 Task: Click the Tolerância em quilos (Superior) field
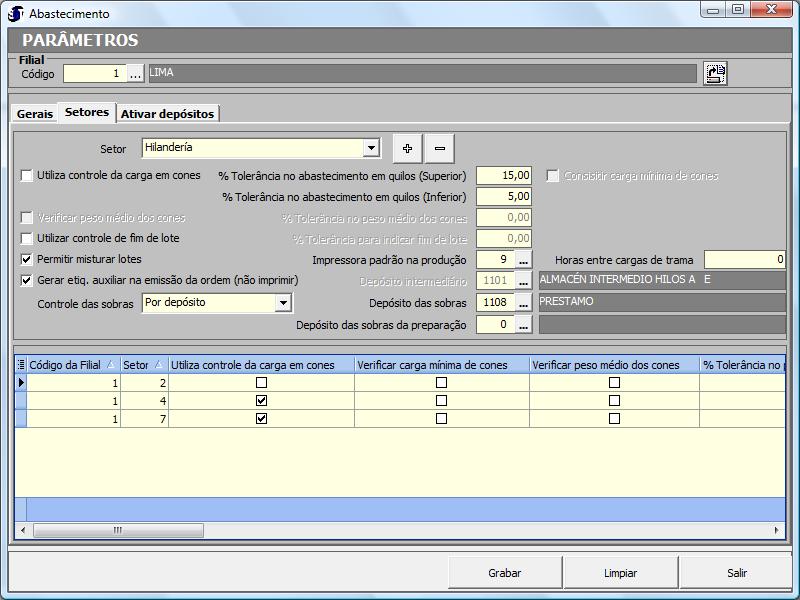pos(504,175)
